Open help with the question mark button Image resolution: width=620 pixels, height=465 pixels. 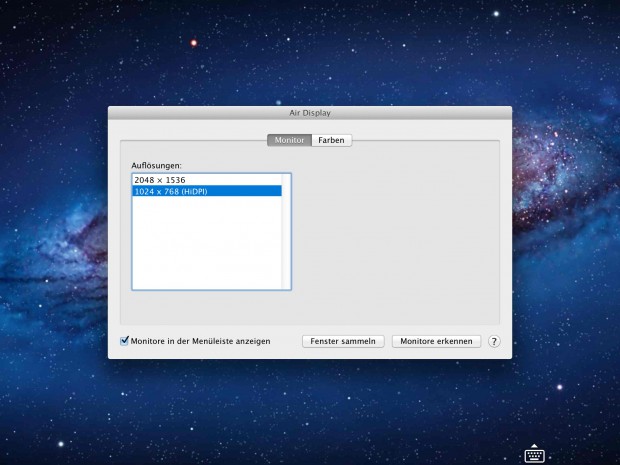pyautogui.click(x=494, y=341)
